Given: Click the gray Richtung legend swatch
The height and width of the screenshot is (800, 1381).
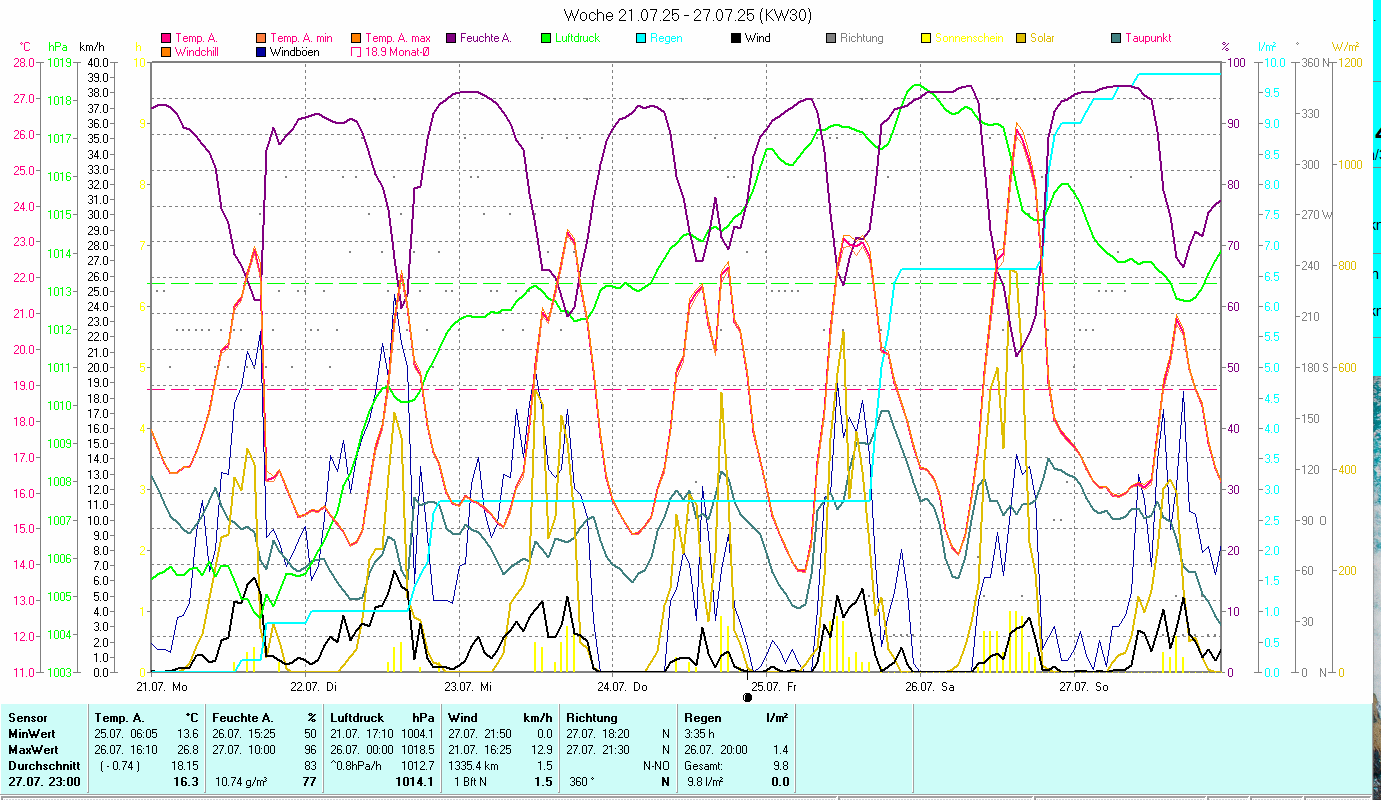Looking at the screenshot, I should [831, 39].
